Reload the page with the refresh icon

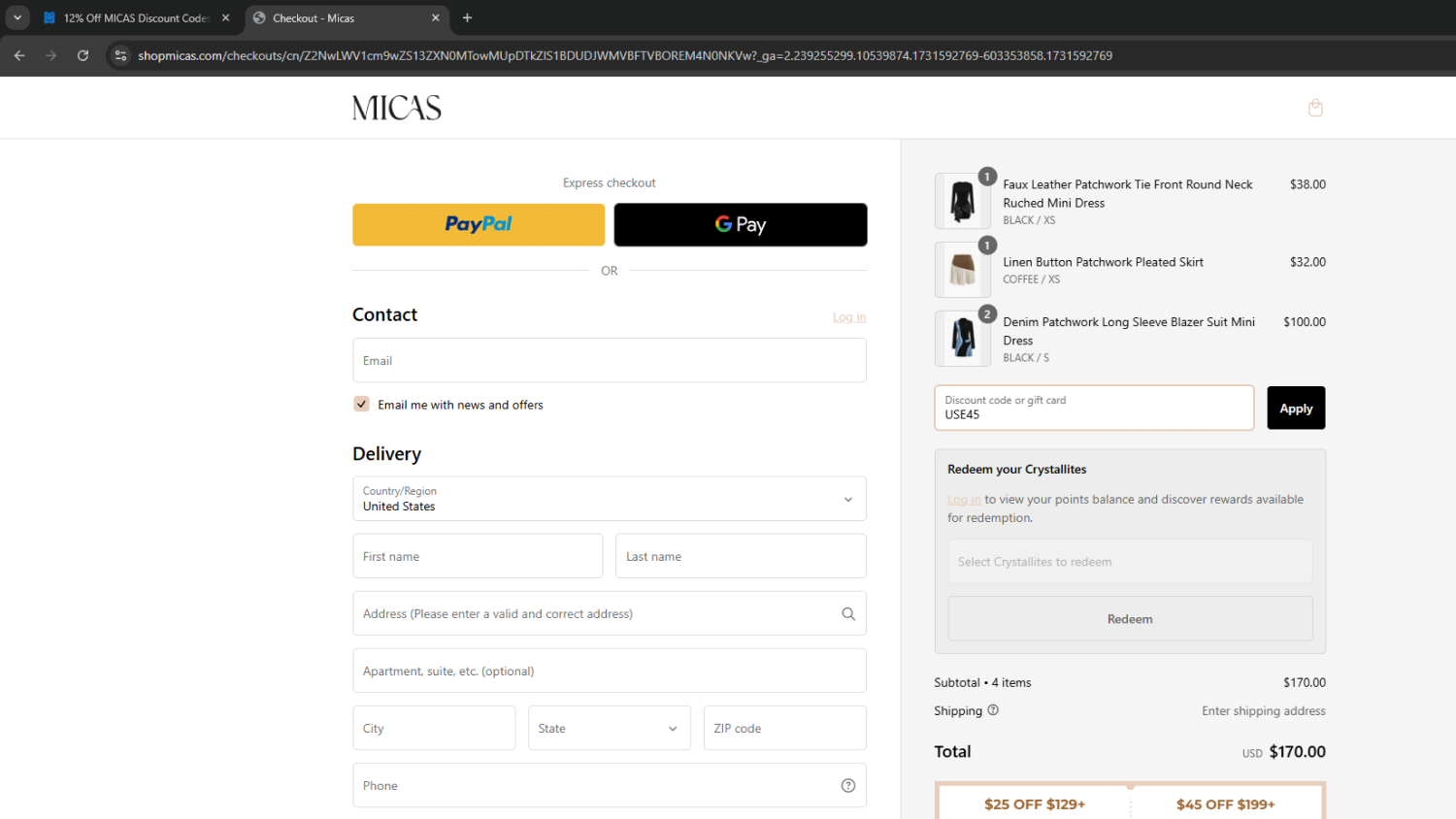click(83, 55)
